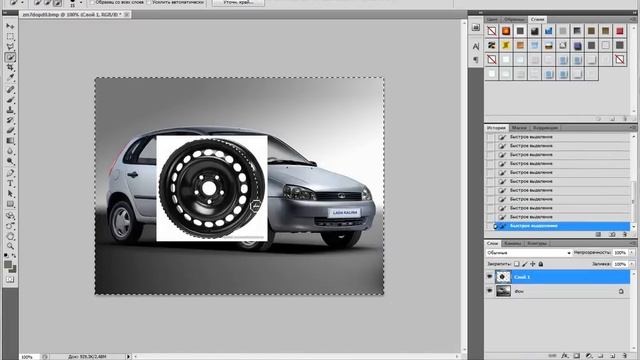Image resolution: width=640 pixels, height=360 pixels.
Task: Enable auto-enhance checkbox
Action: coord(149,2)
